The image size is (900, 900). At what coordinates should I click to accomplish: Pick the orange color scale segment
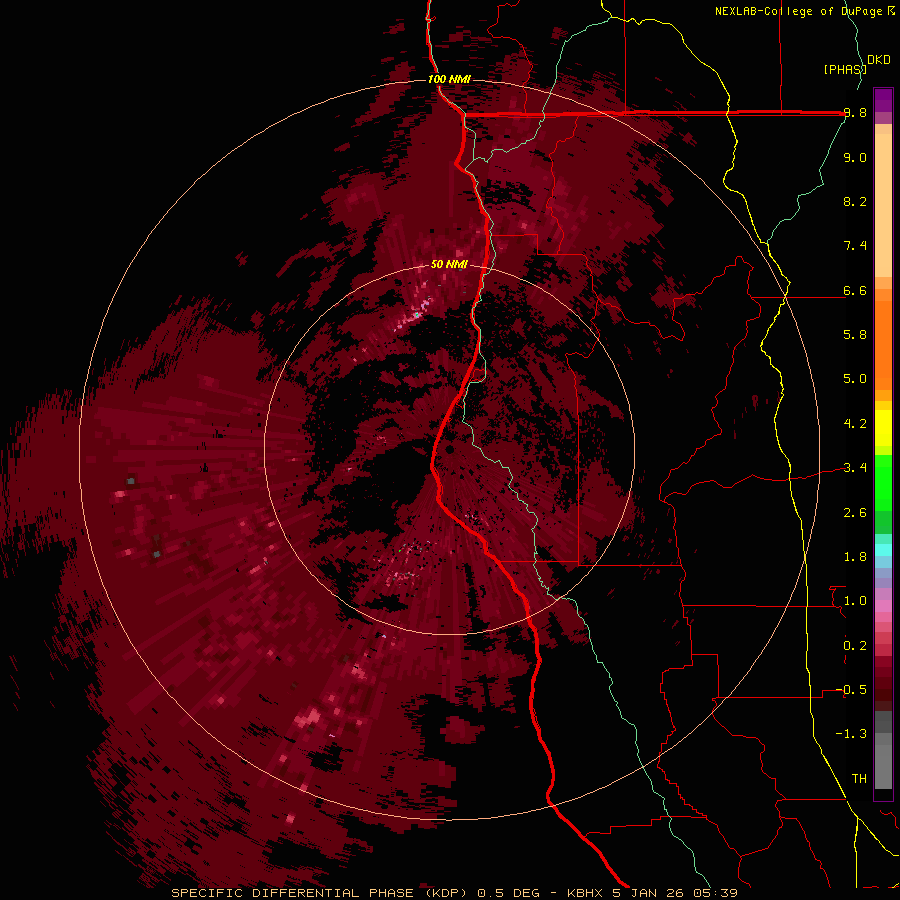883,344
